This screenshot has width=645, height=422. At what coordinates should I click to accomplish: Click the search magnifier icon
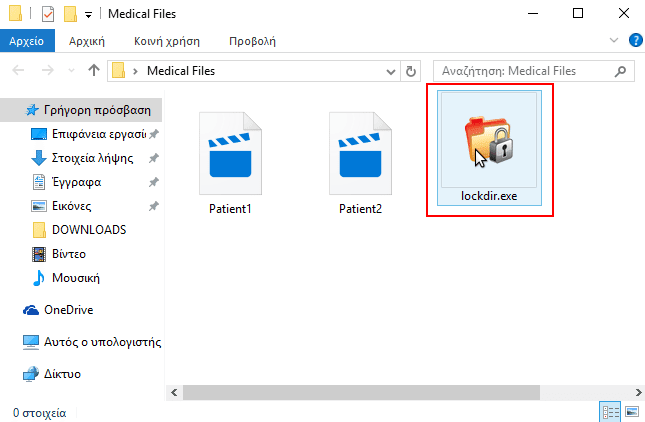click(x=620, y=71)
